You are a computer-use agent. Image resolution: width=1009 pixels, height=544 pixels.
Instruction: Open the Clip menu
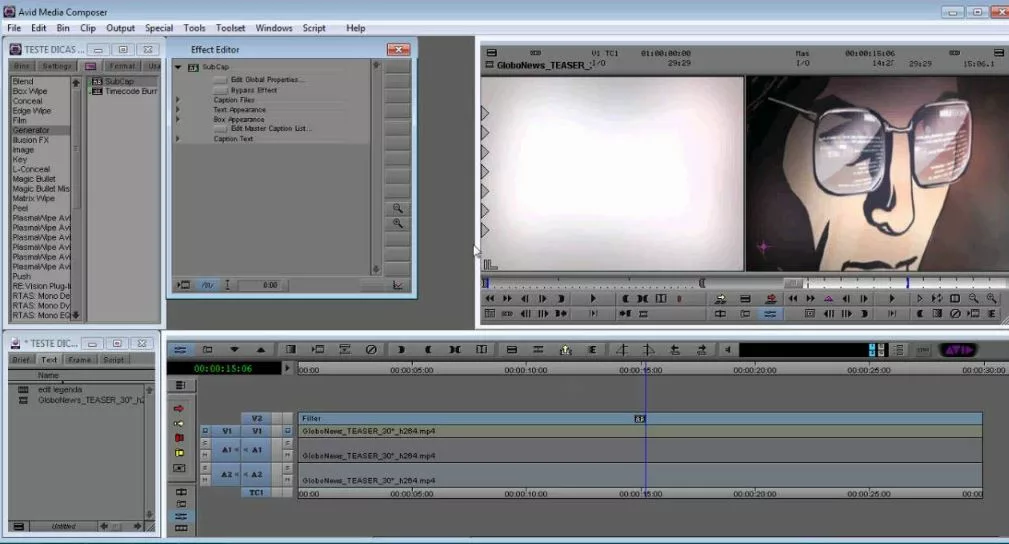pyautogui.click(x=88, y=28)
